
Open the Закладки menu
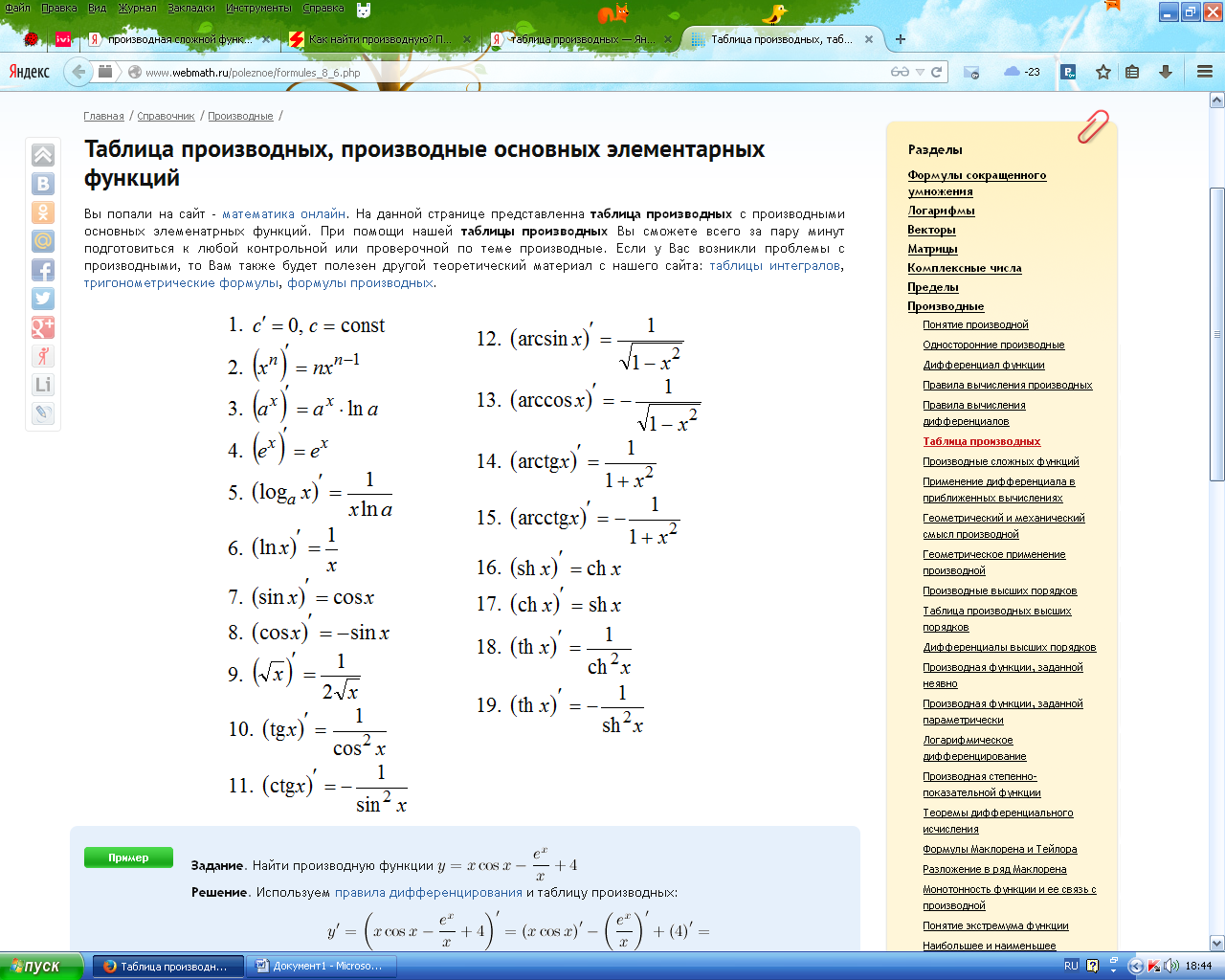click(x=191, y=8)
